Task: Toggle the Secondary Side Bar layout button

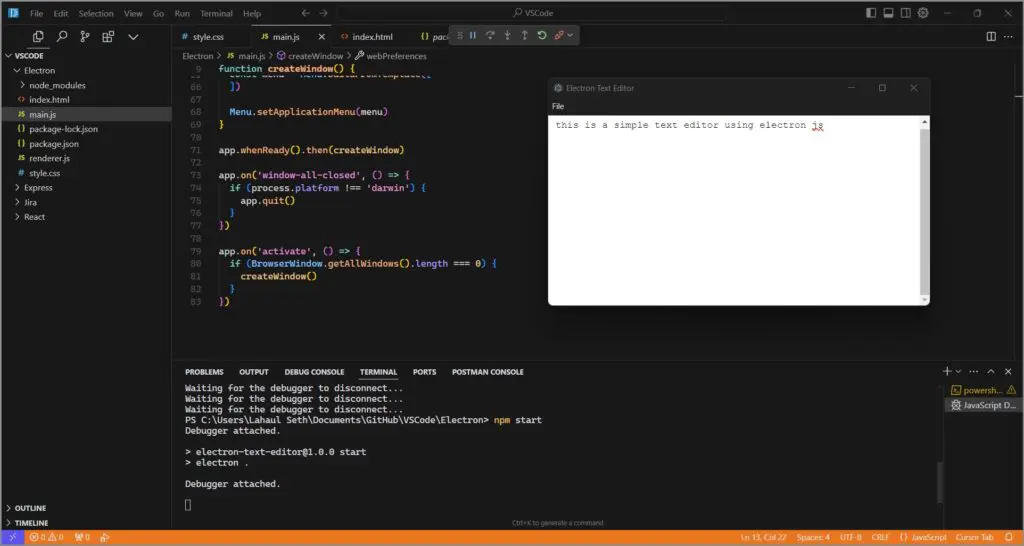Action: pyautogui.click(x=905, y=13)
